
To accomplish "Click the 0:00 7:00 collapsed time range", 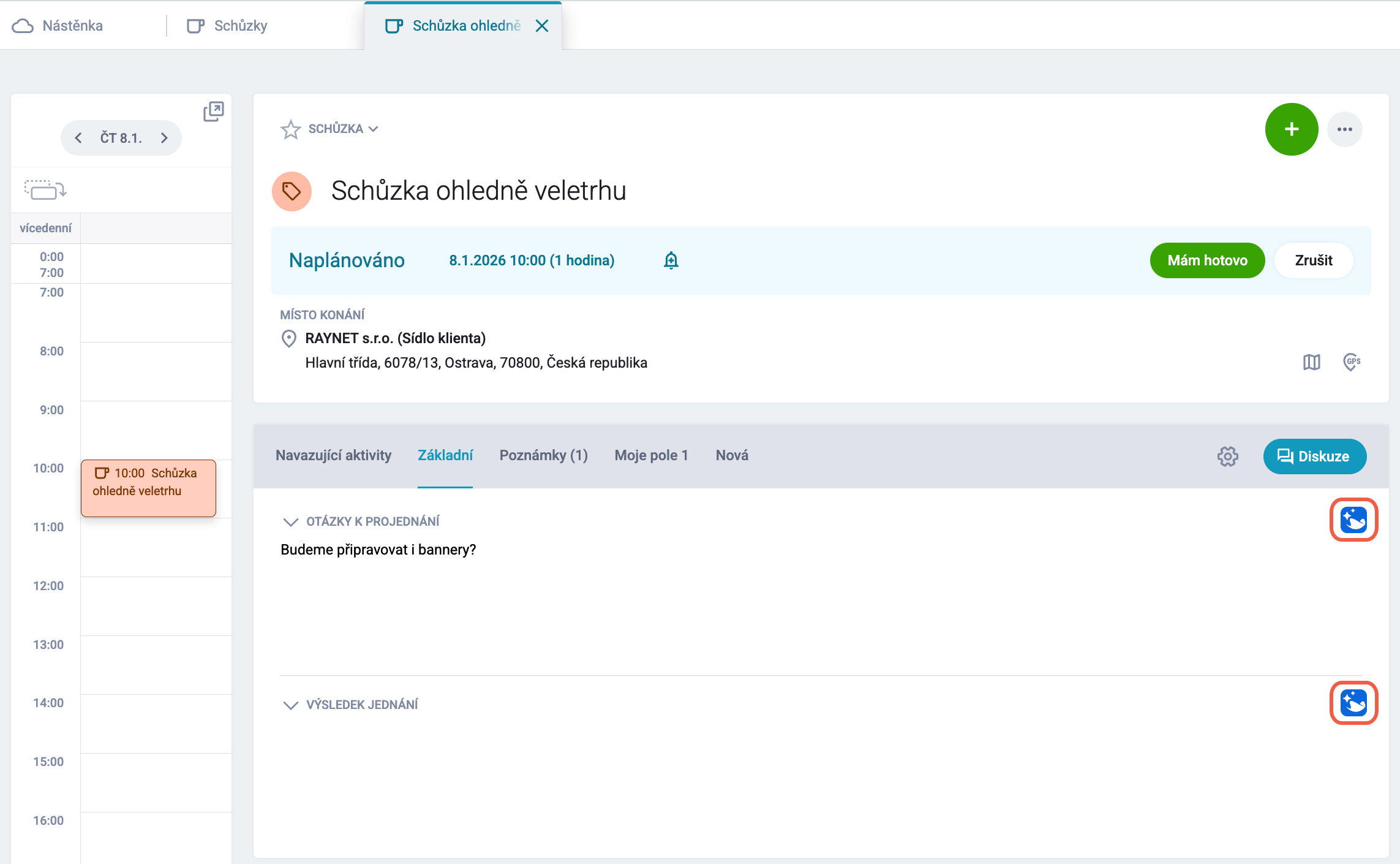I will click(x=51, y=264).
